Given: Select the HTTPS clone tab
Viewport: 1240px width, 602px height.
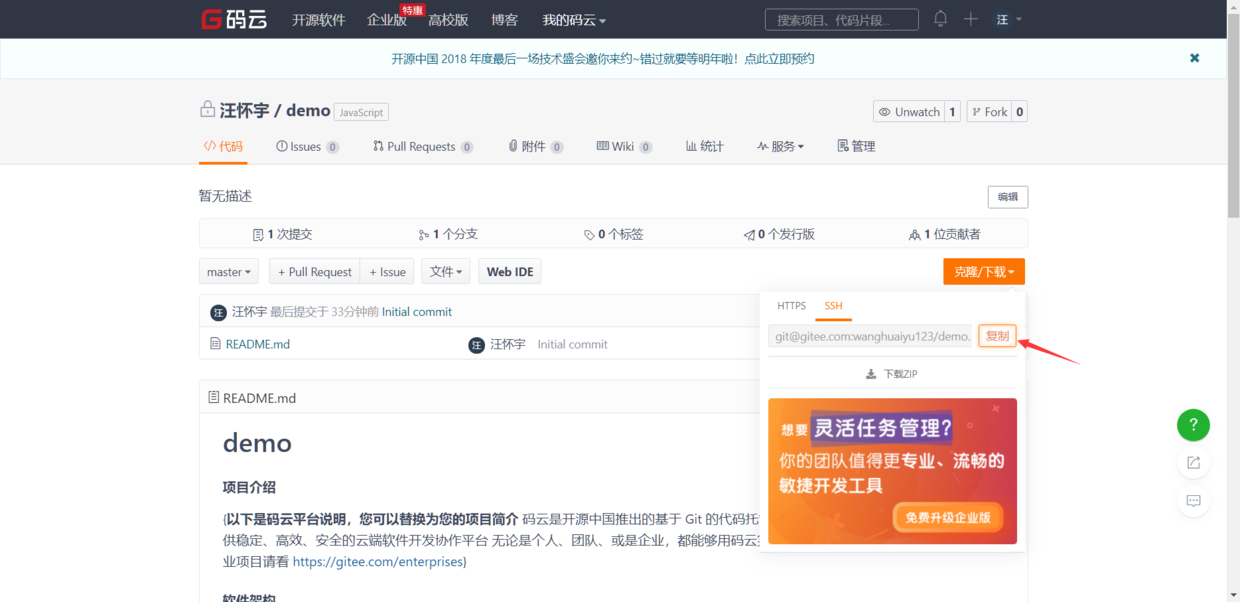Looking at the screenshot, I should click(791, 306).
